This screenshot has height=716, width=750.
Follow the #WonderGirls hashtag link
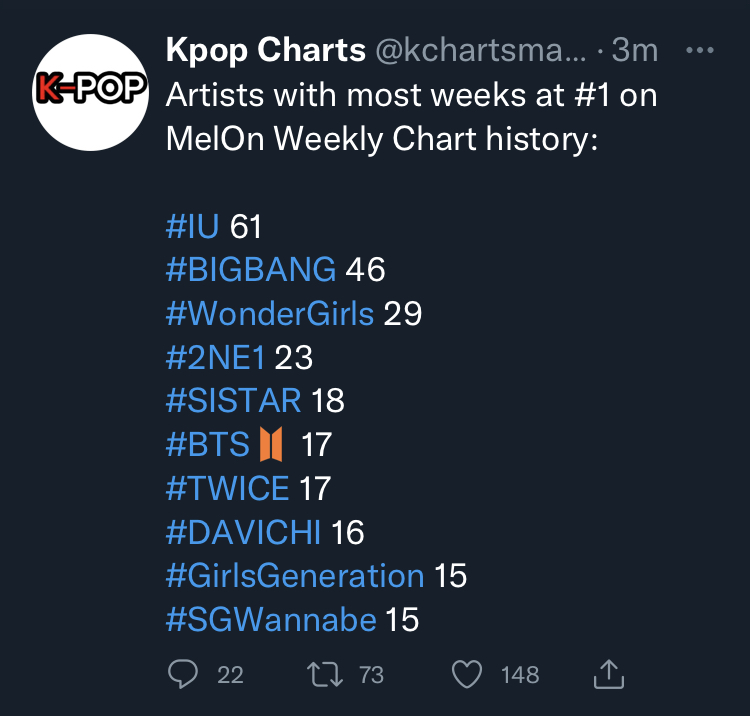point(269,314)
